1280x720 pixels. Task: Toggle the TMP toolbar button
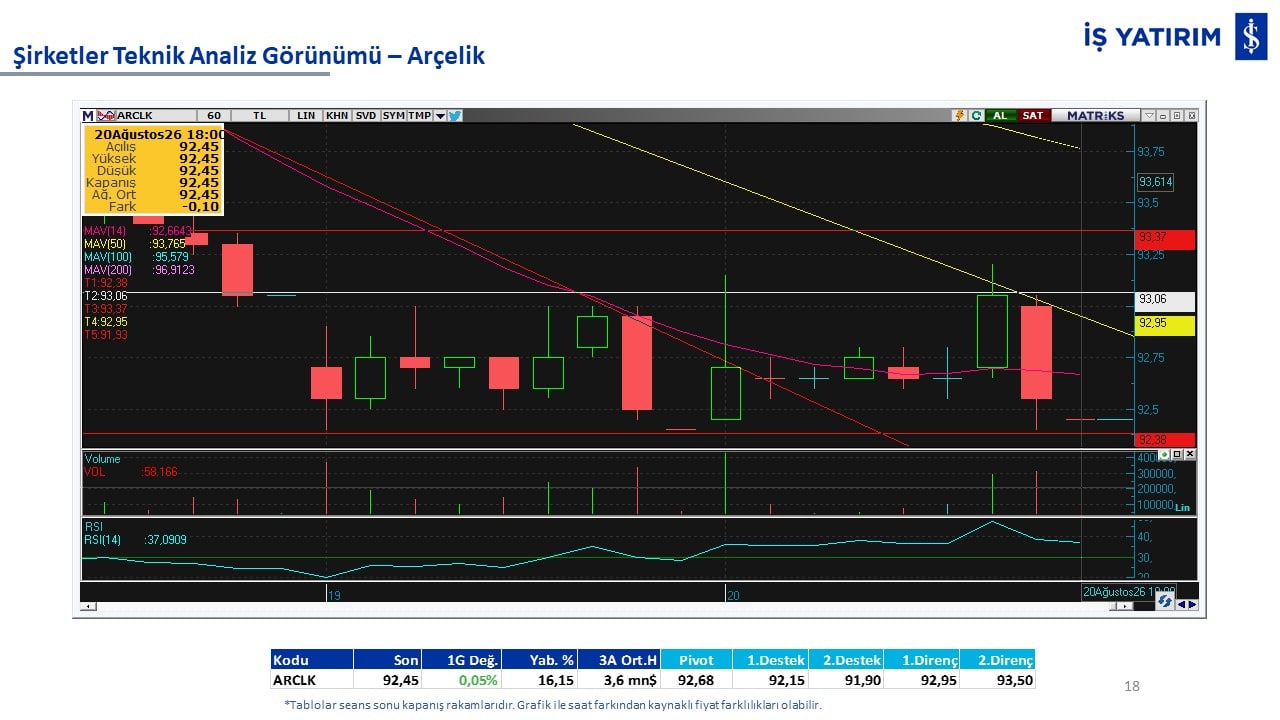click(x=420, y=116)
